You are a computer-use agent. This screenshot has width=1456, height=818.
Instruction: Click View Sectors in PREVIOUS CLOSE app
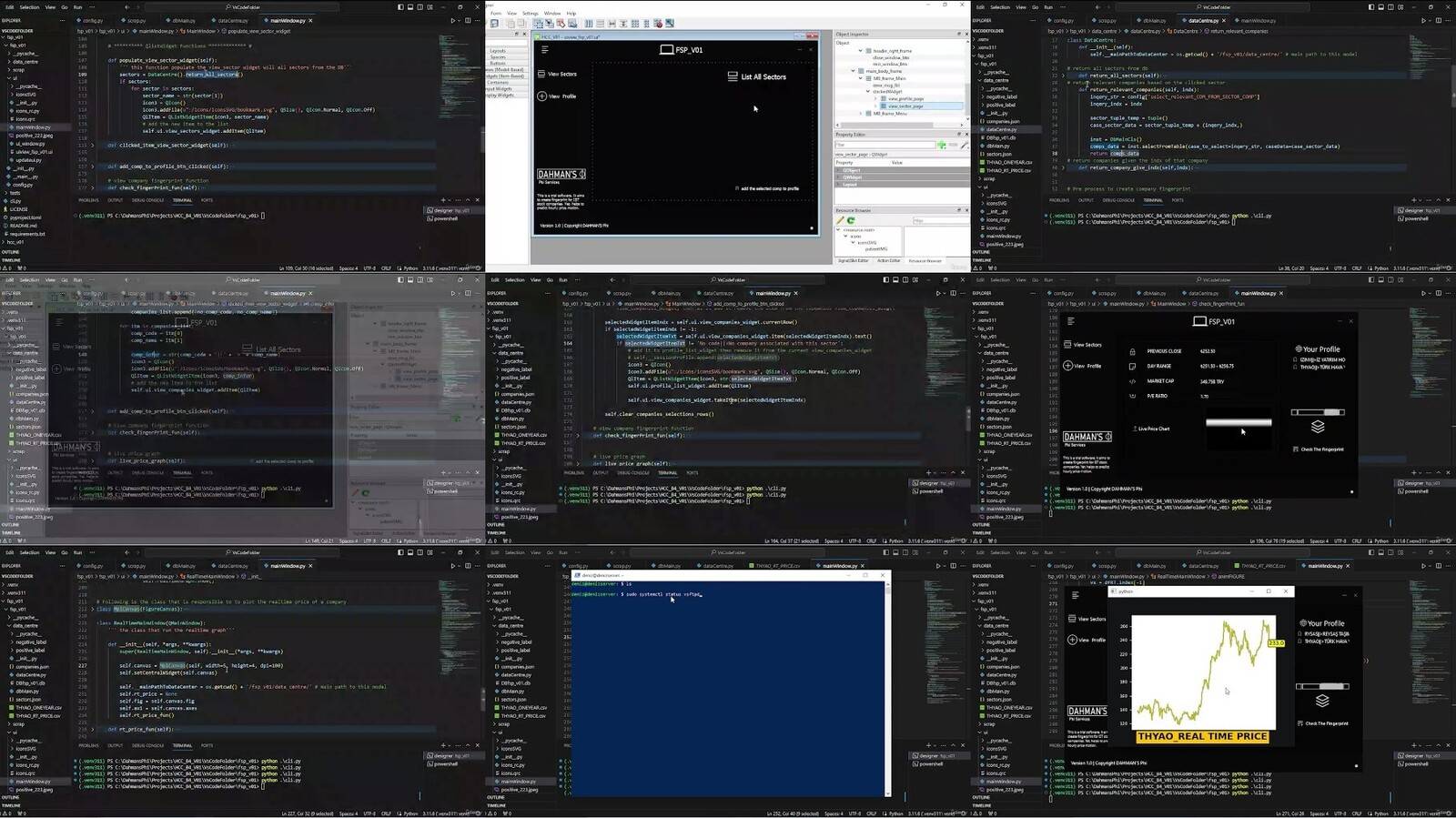pos(1083,345)
